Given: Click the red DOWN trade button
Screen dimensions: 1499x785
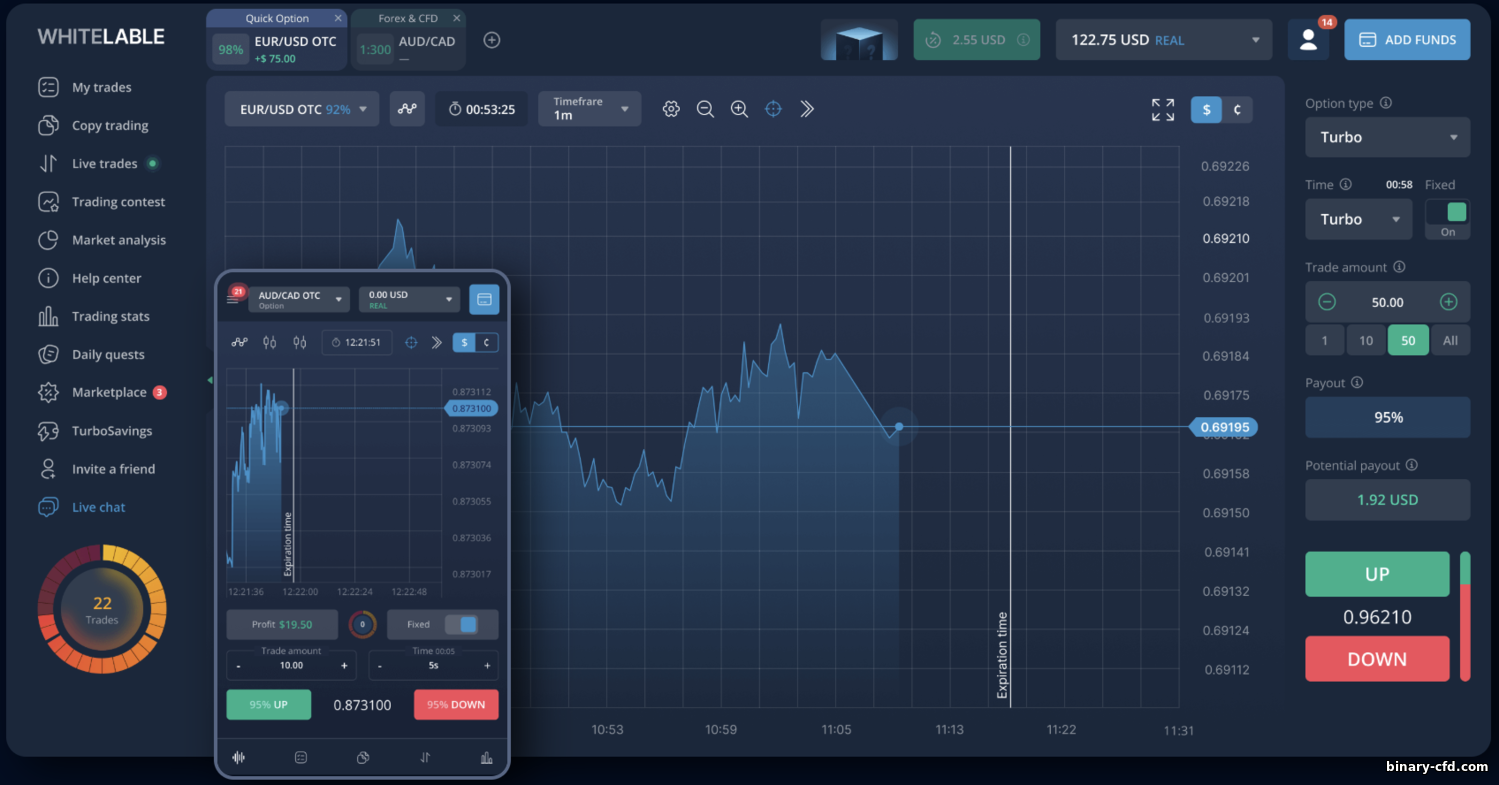Looking at the screenshot, I should click(1377, 659).
